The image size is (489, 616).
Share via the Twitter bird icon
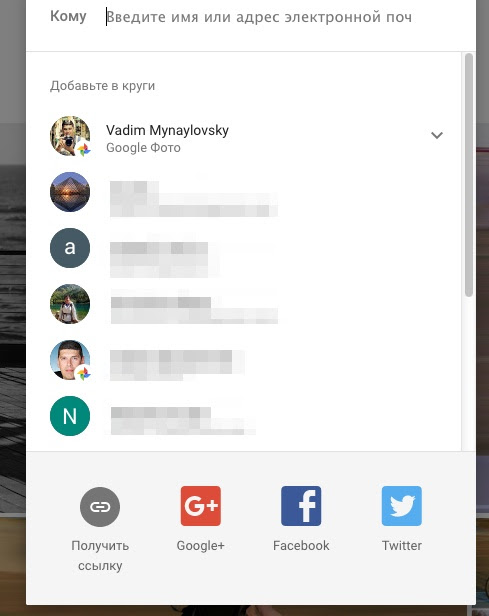coord(401,506)
